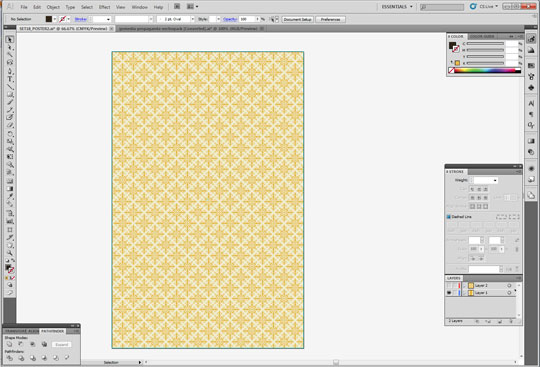Viewport: 540px width, 367px height.
Task: Open the Effect menu
Action: 104,7
